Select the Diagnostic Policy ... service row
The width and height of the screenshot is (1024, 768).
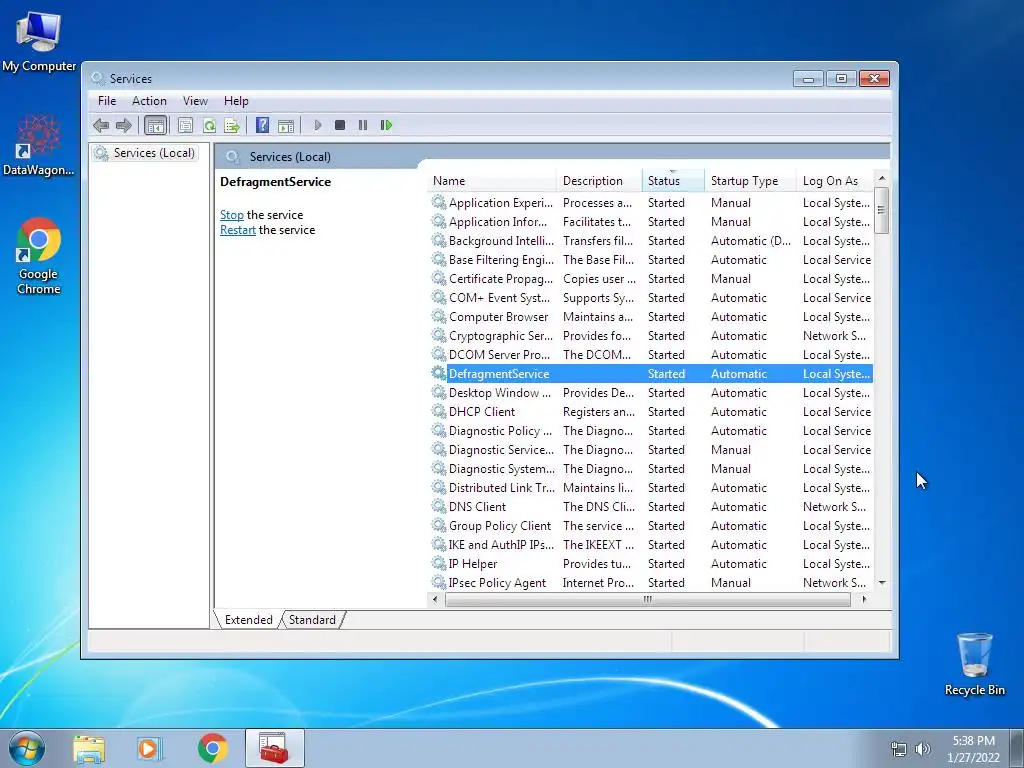[651, 430]
